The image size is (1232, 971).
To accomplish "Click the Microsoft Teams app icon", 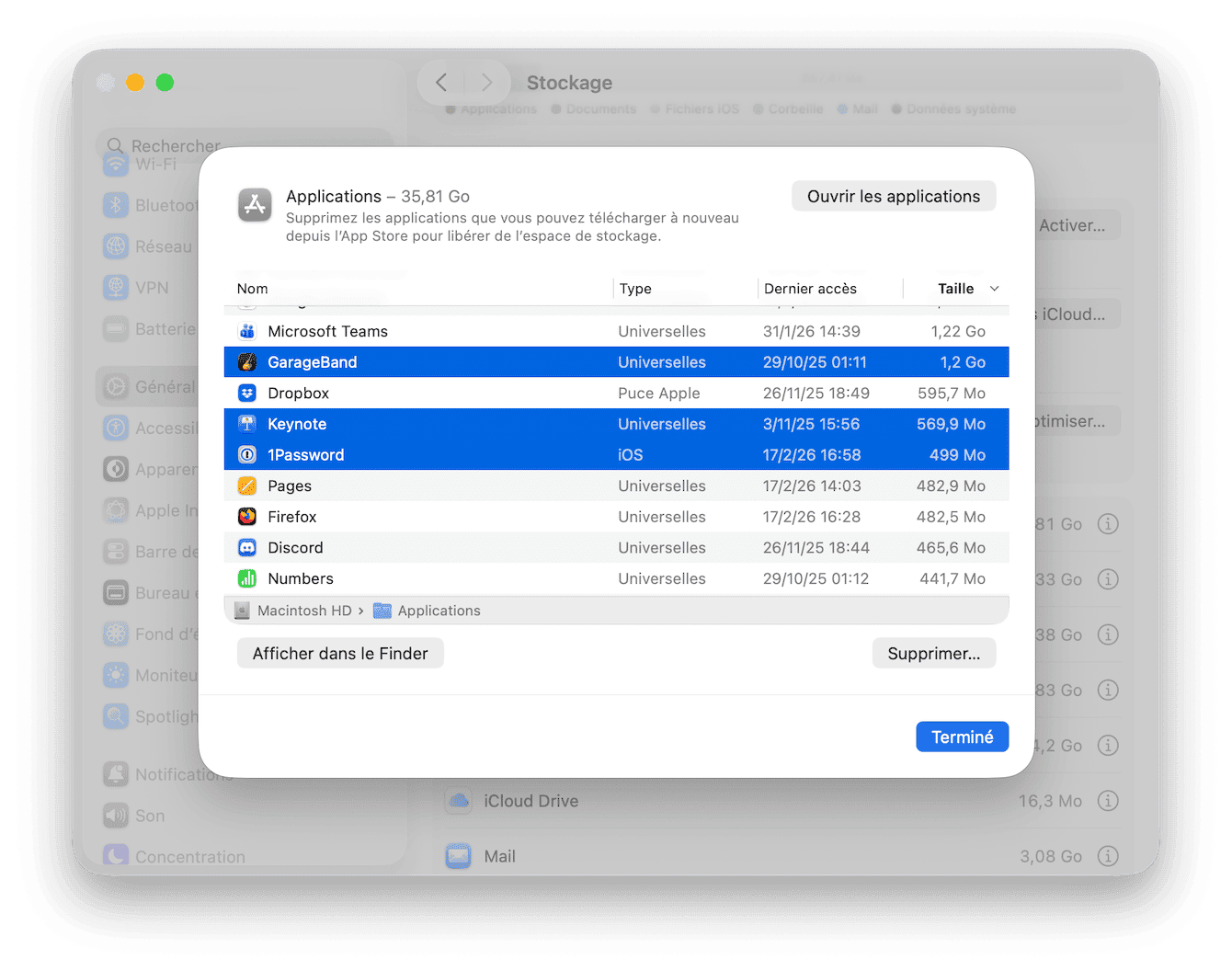I will tap(247, 331).
